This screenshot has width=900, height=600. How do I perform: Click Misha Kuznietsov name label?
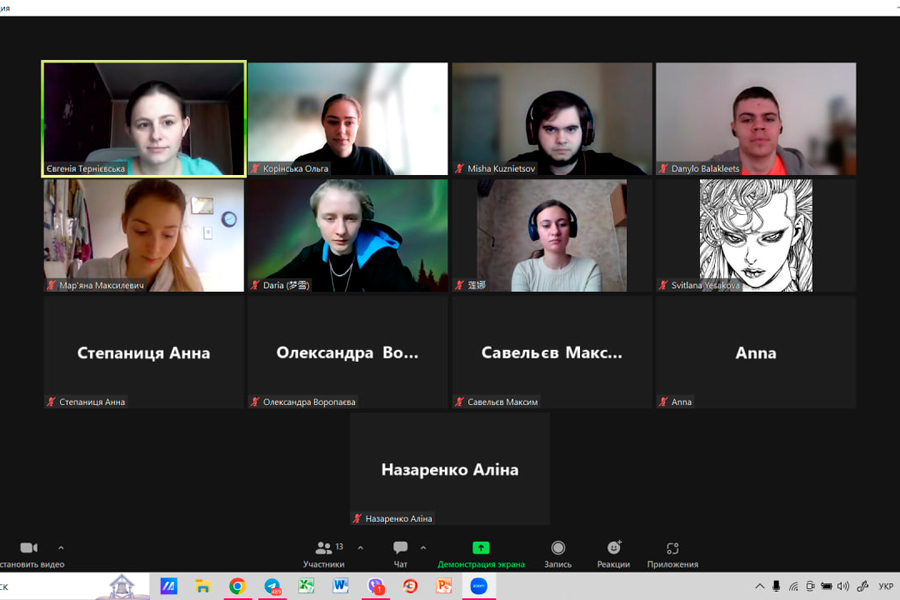pyautogui.click(x=501, y=169)
